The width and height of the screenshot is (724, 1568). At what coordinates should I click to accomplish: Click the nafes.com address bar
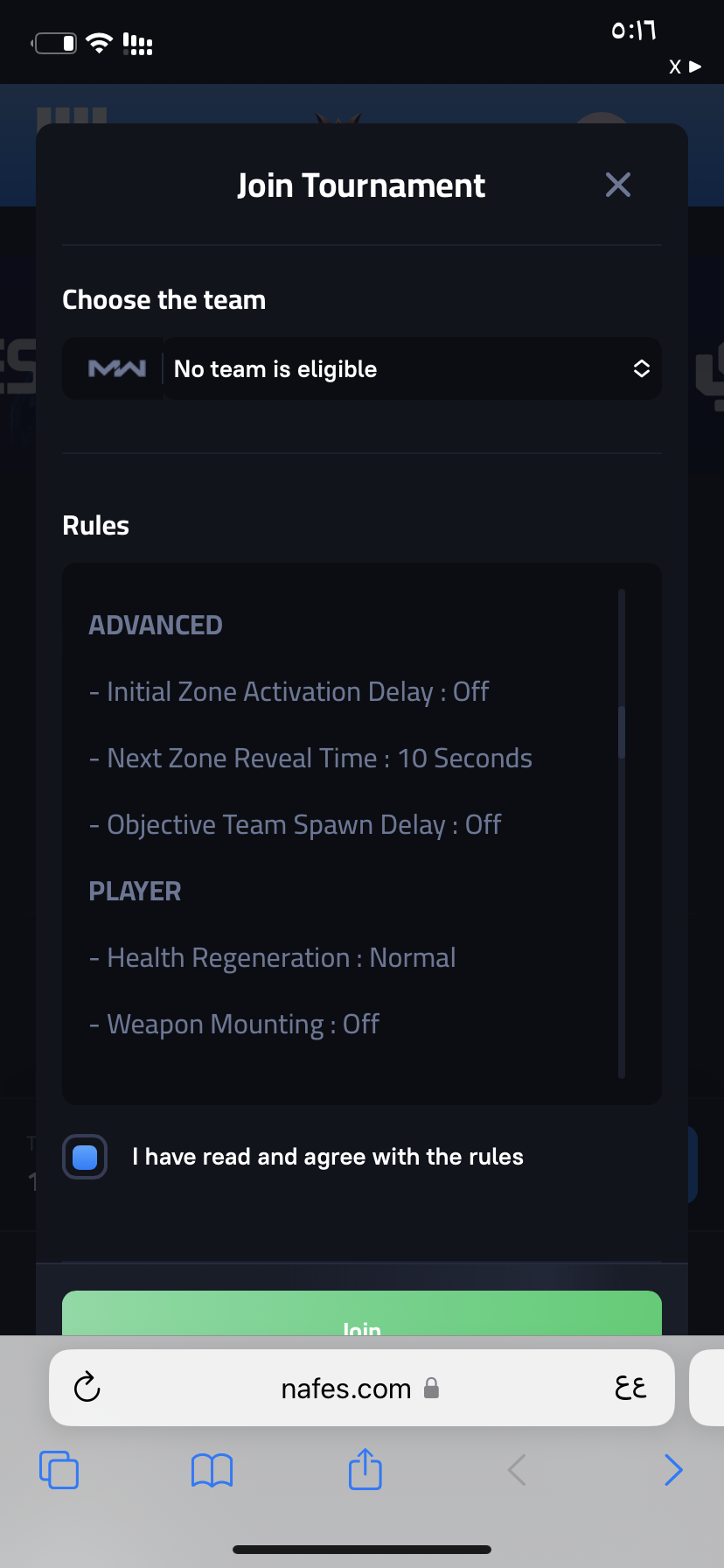click(362, 1388)
